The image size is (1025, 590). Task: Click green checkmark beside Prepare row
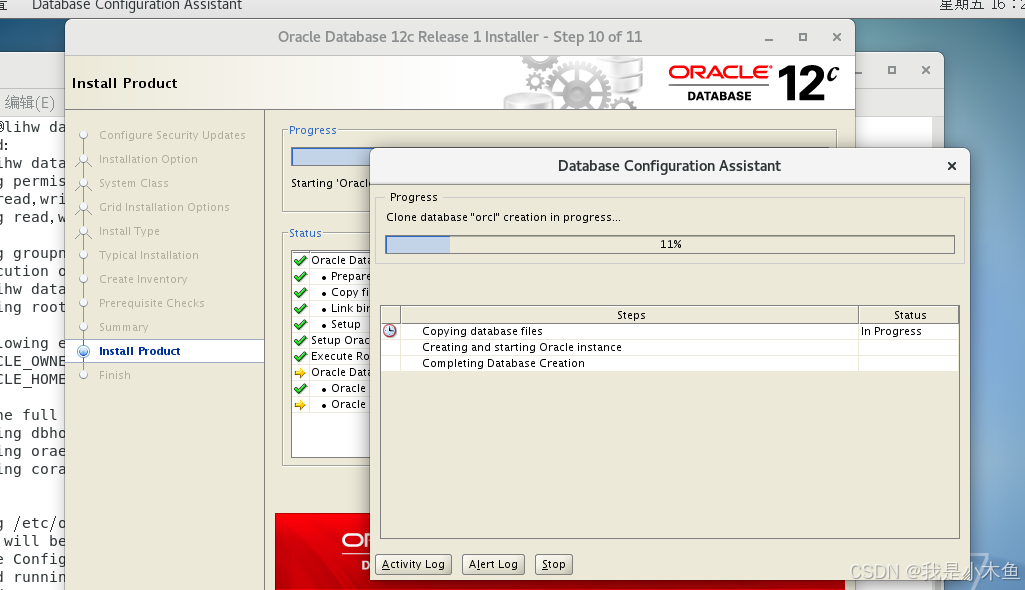[301, 276]
